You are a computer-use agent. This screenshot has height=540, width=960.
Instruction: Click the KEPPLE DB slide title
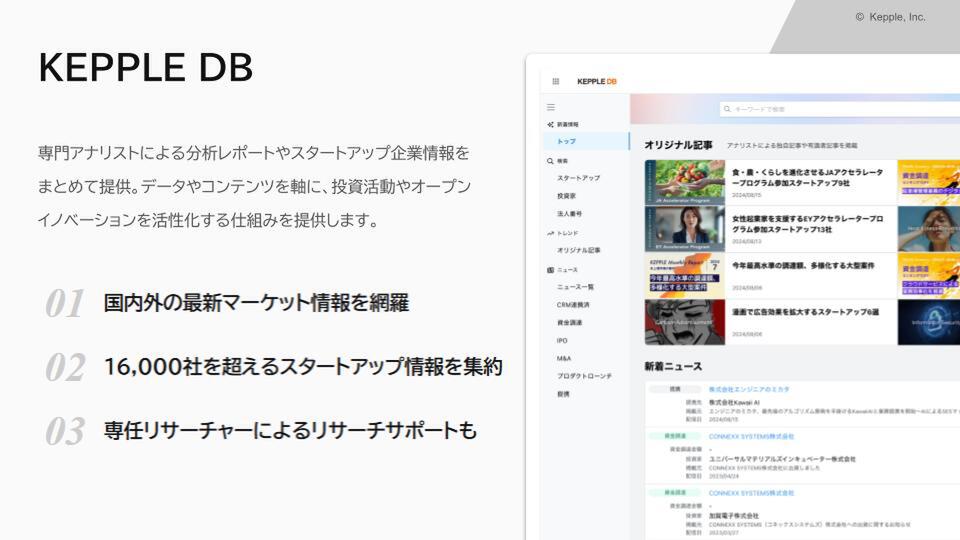(146, 67)
